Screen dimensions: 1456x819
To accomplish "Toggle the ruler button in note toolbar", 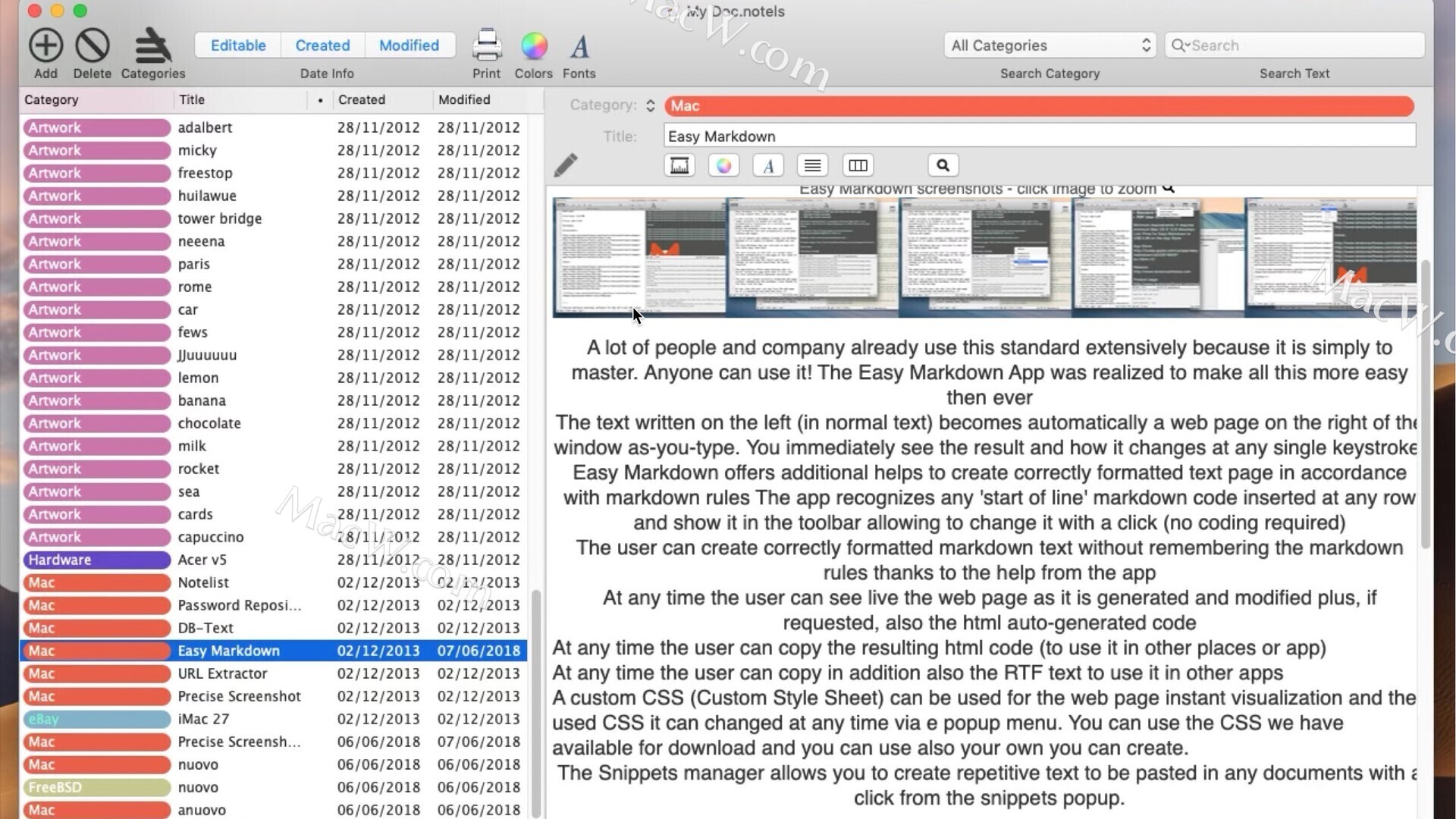I will pos(679,165).
